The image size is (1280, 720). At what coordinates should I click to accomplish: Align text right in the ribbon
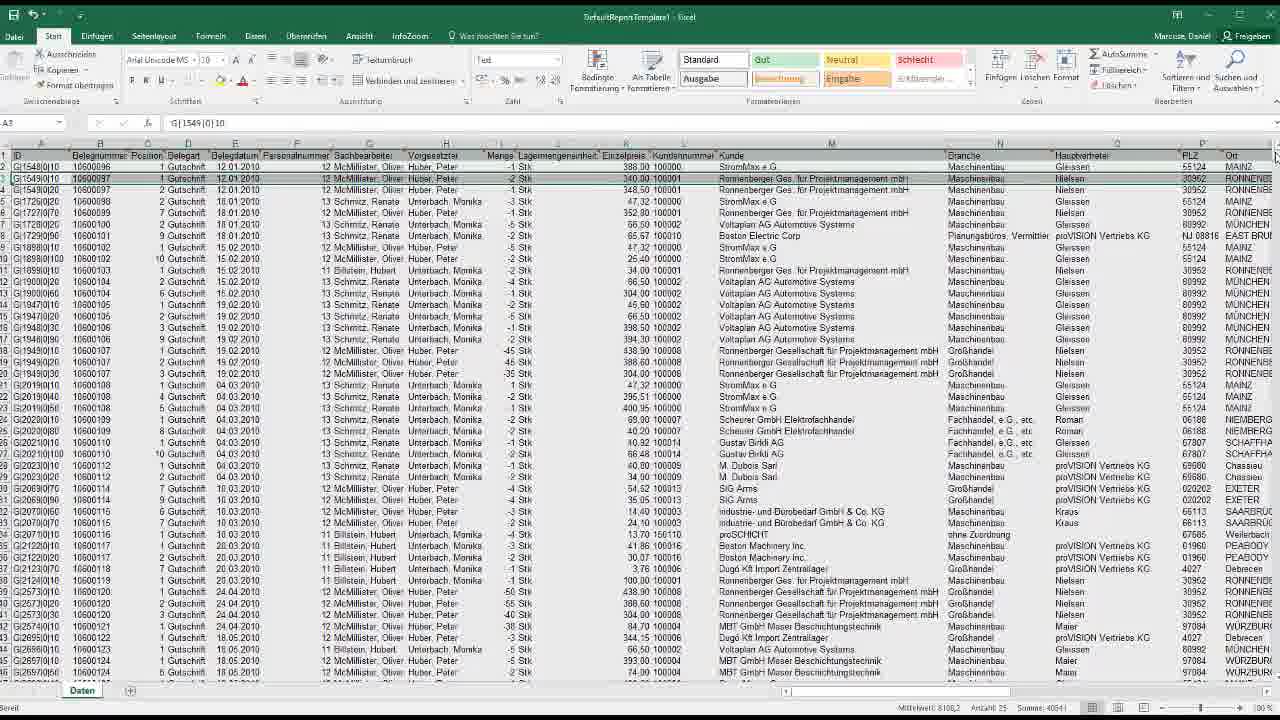(x=301, y=80)
